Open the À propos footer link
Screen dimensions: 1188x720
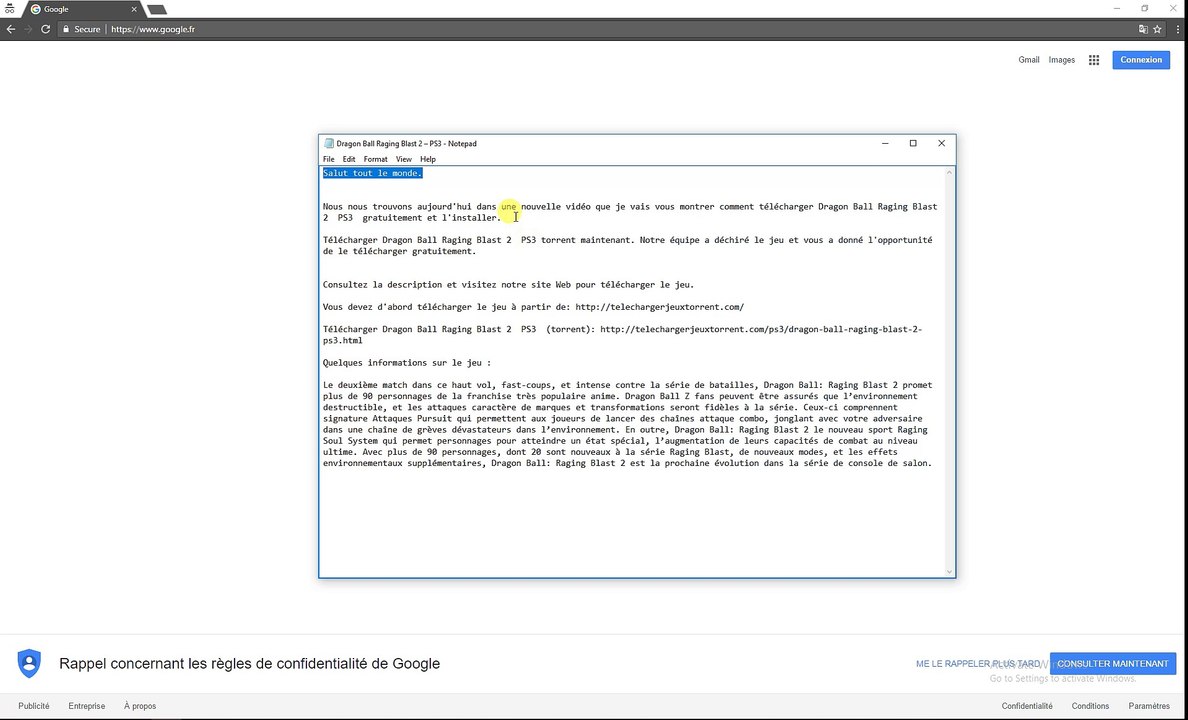140,706
